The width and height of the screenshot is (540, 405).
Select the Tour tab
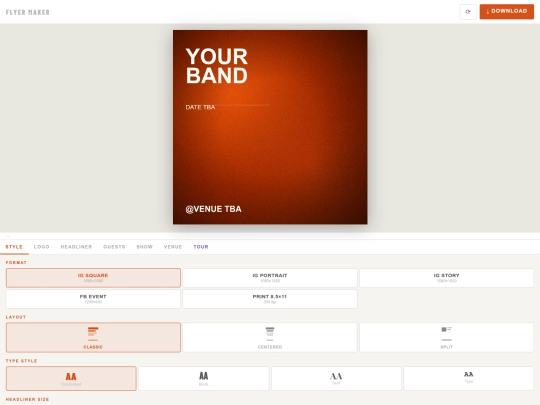tap(201, 247)
